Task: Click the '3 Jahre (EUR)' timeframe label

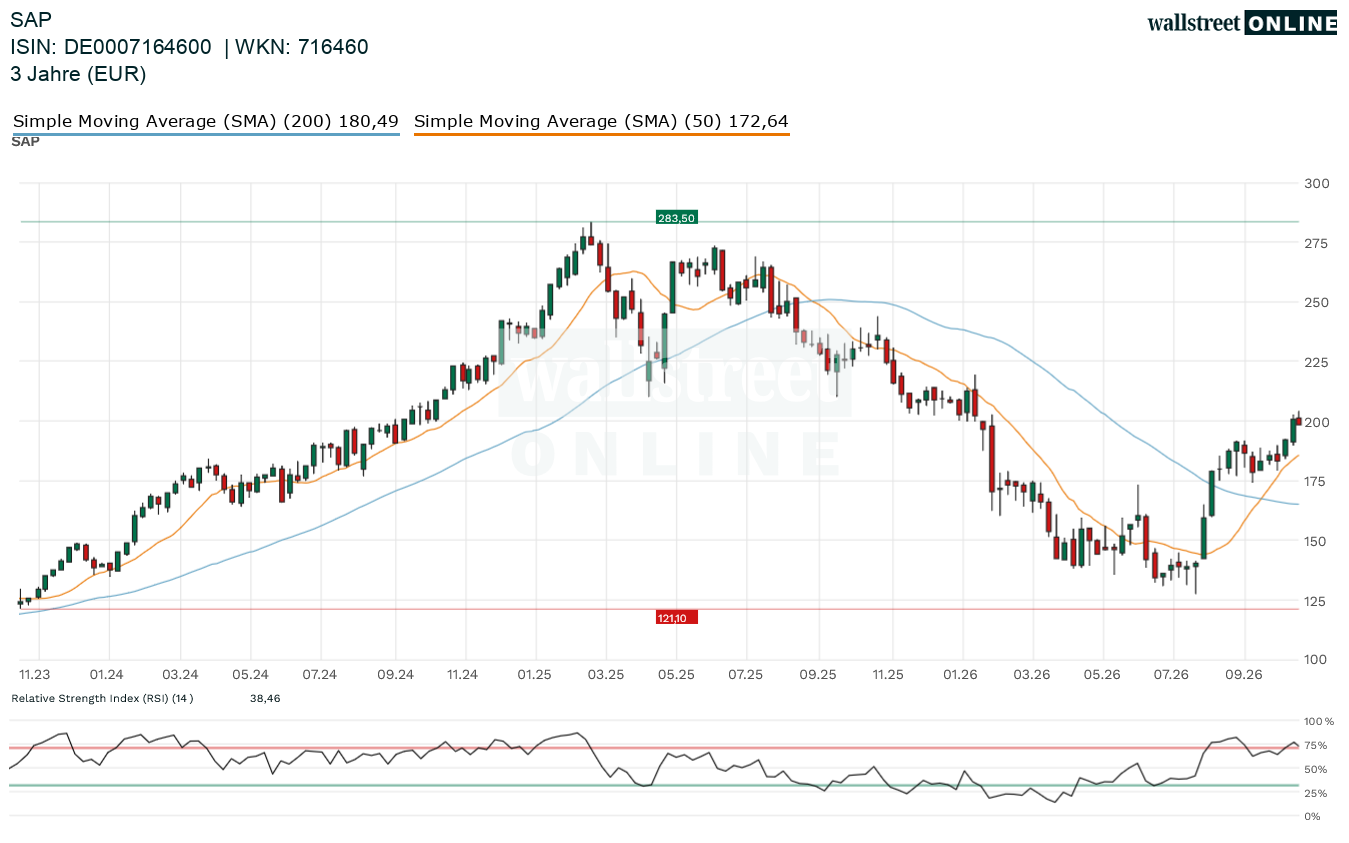Action: [x=78, y=74]
